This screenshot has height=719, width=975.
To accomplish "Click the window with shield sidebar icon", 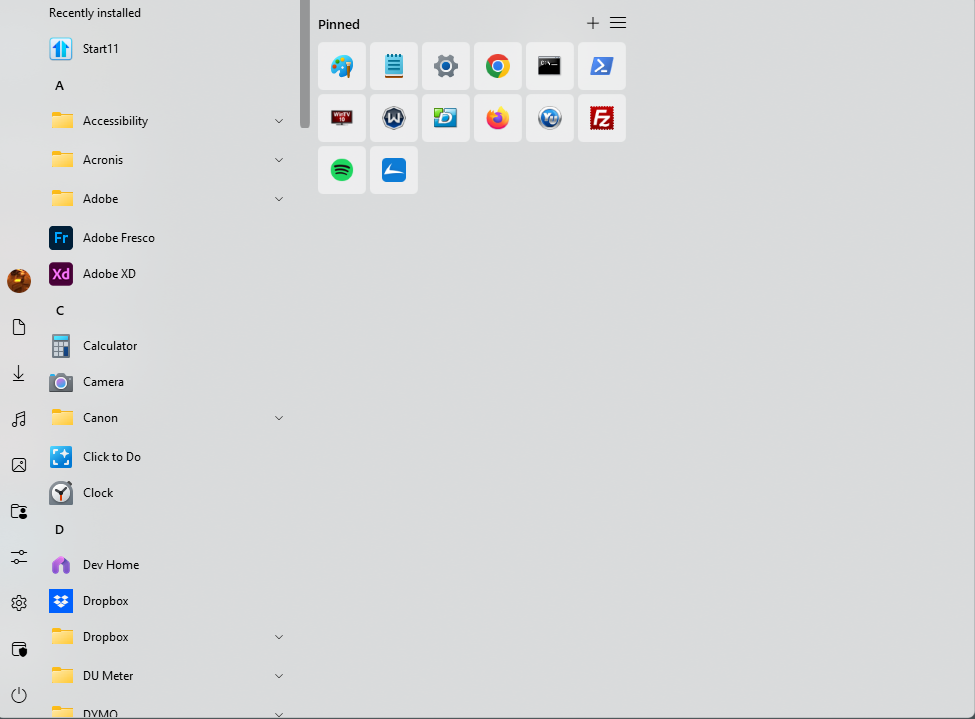I will (x=19, y=649).
